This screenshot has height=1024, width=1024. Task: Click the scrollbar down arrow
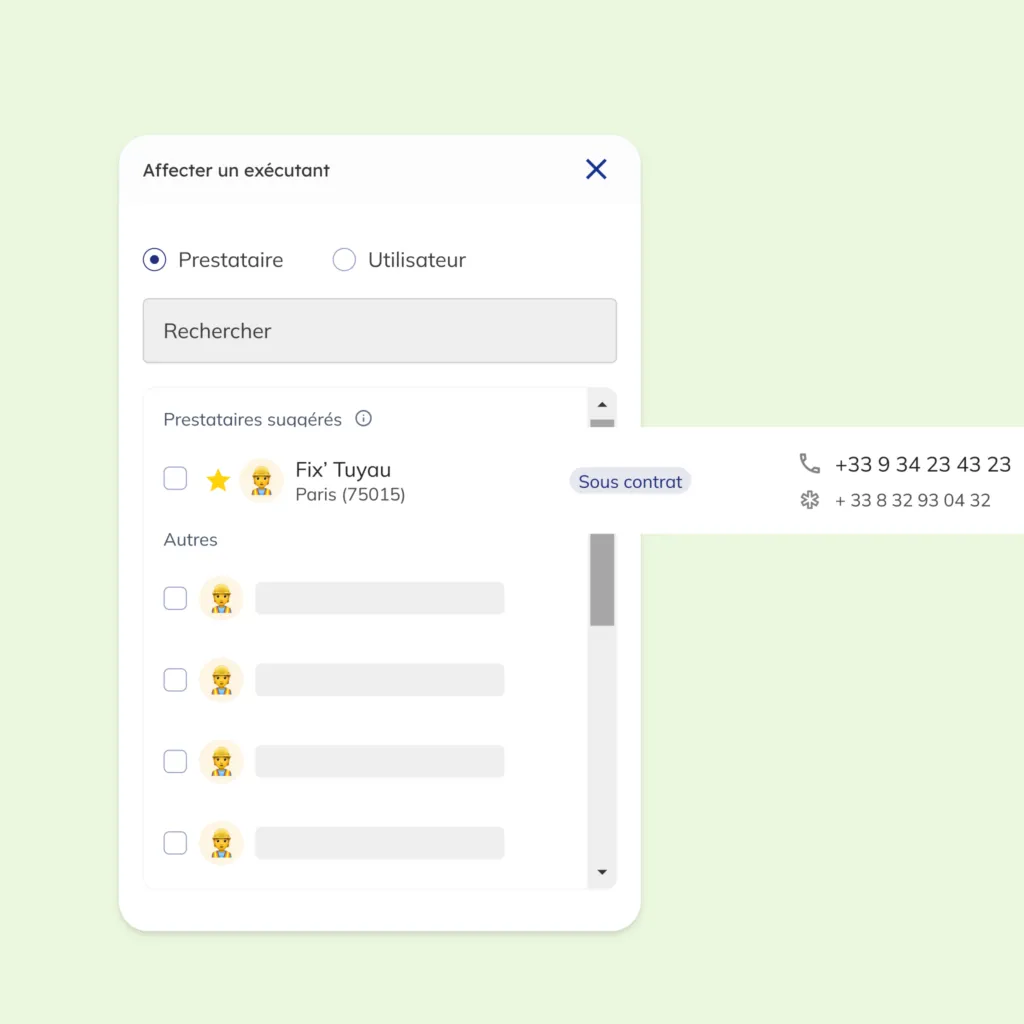(602, 872)
